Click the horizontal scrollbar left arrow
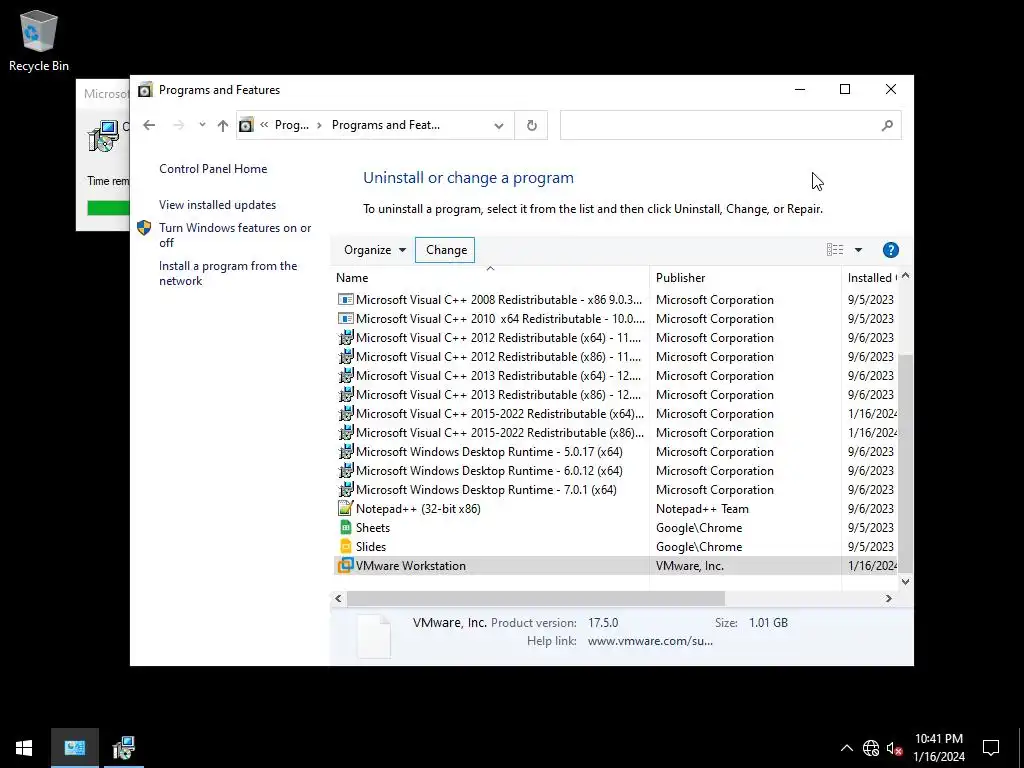 338,598
